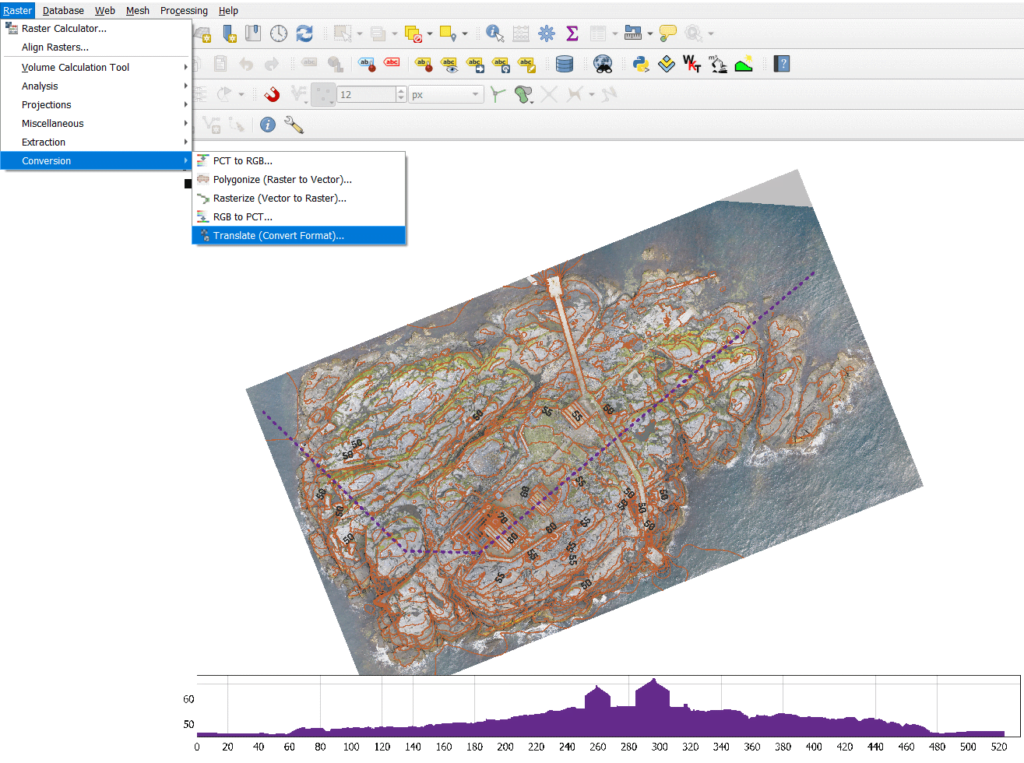Click the WKT plugin icon
Screen dimensions: 1024x763
(x=691, y=64)
